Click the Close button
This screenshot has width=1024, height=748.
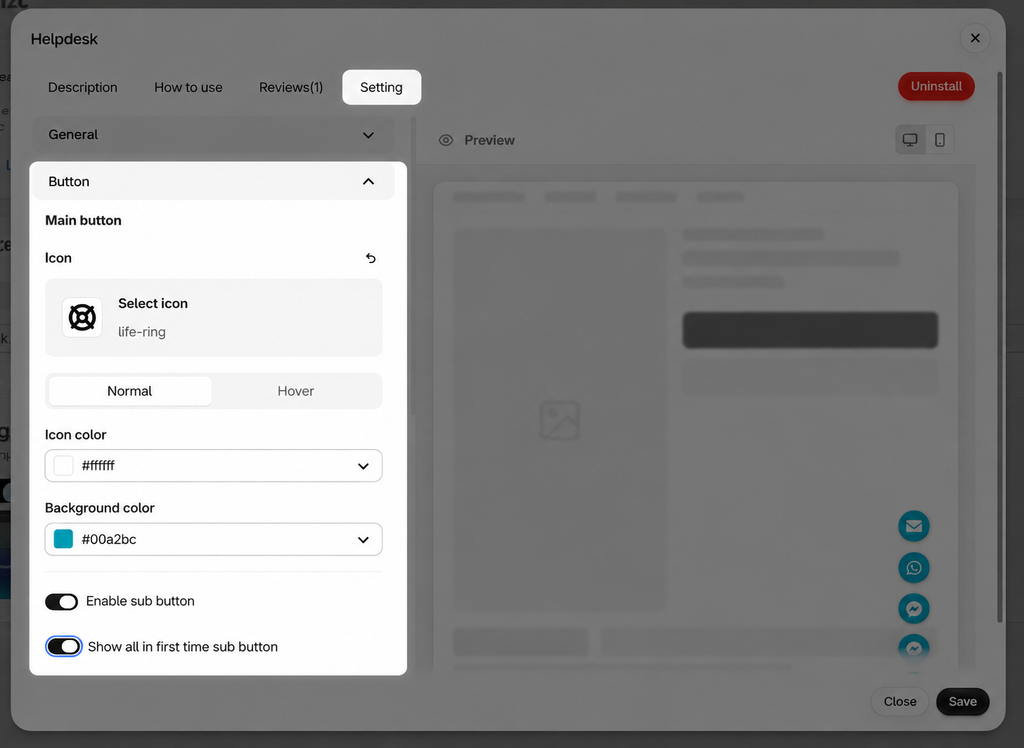(x=900, y=702)
